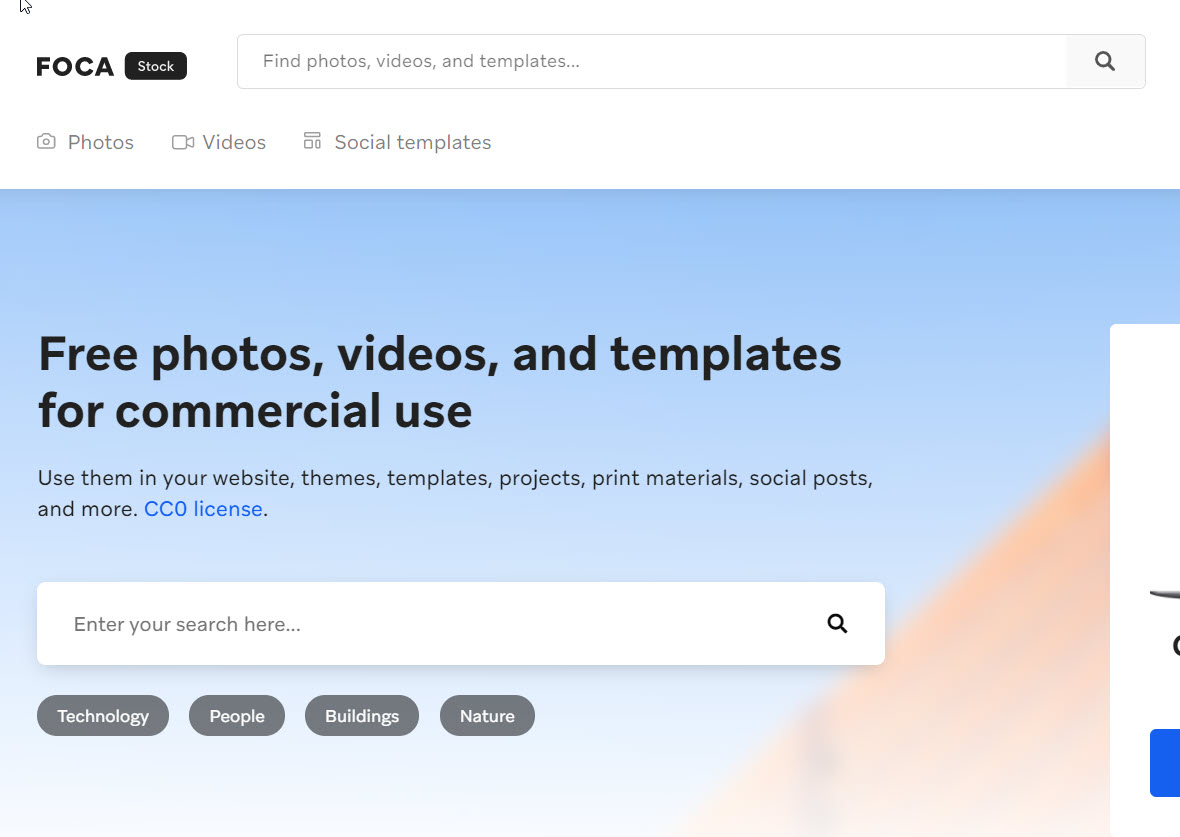Choose the Nature category tag
1180x837 pixels.
tap(487, 716)
